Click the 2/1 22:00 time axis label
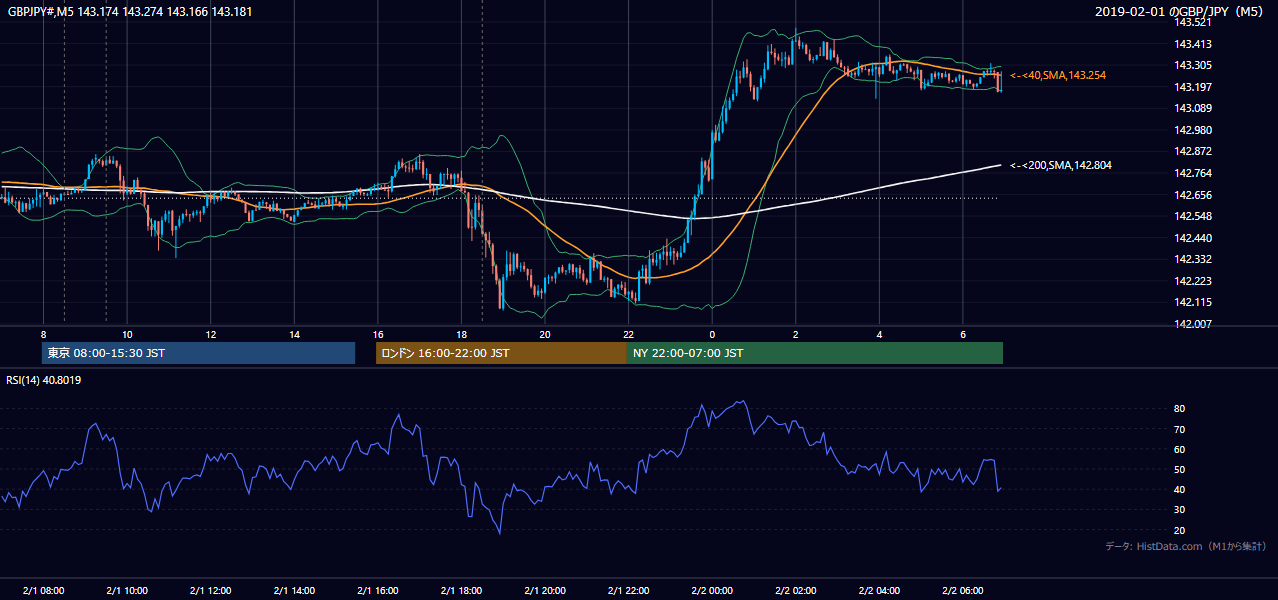Image resolution: width=1278 pixels, height=600 pixels. [629, 591]
